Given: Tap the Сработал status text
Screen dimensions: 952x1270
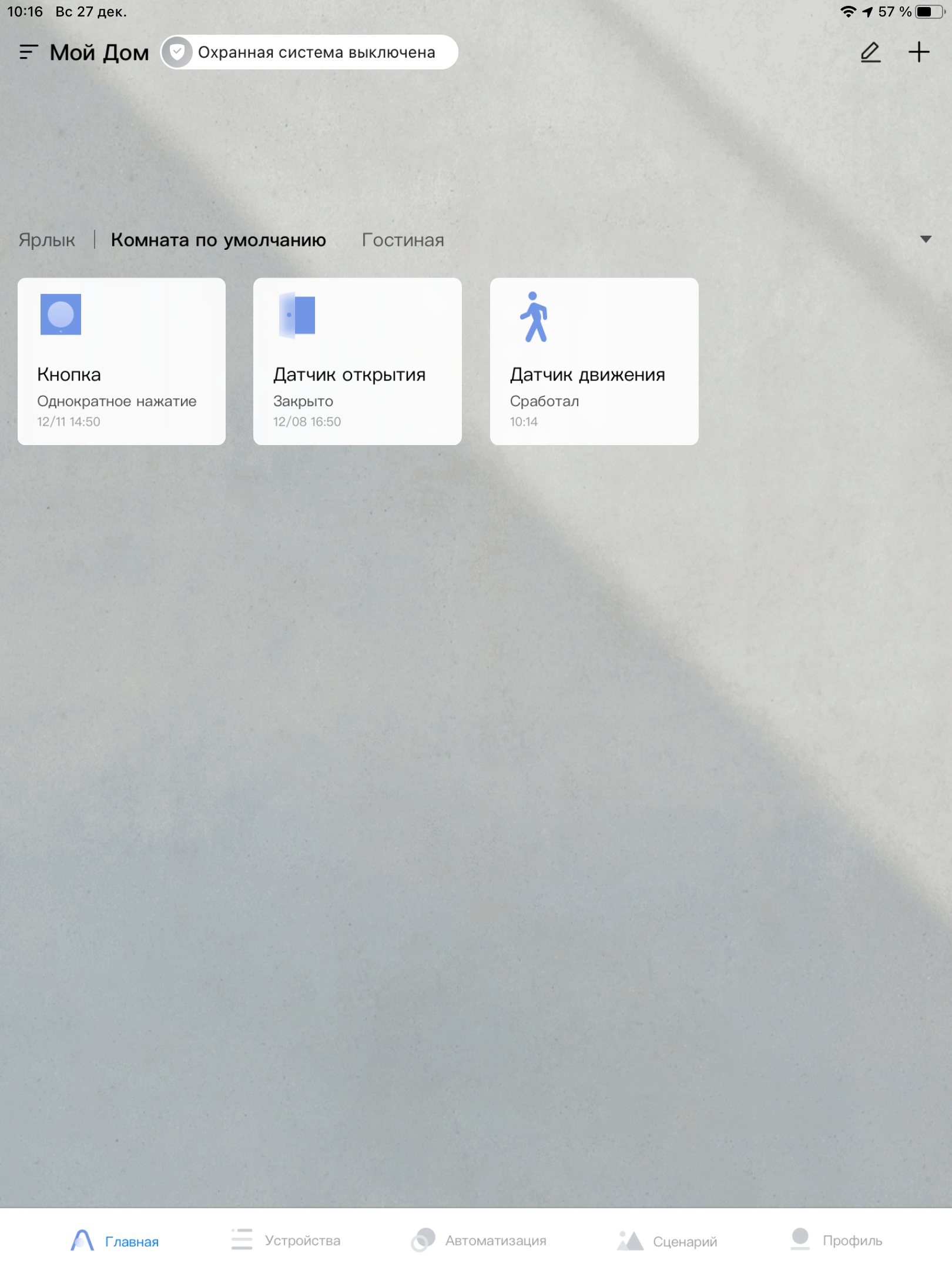Looking at the screenshot, I should 544,401.
